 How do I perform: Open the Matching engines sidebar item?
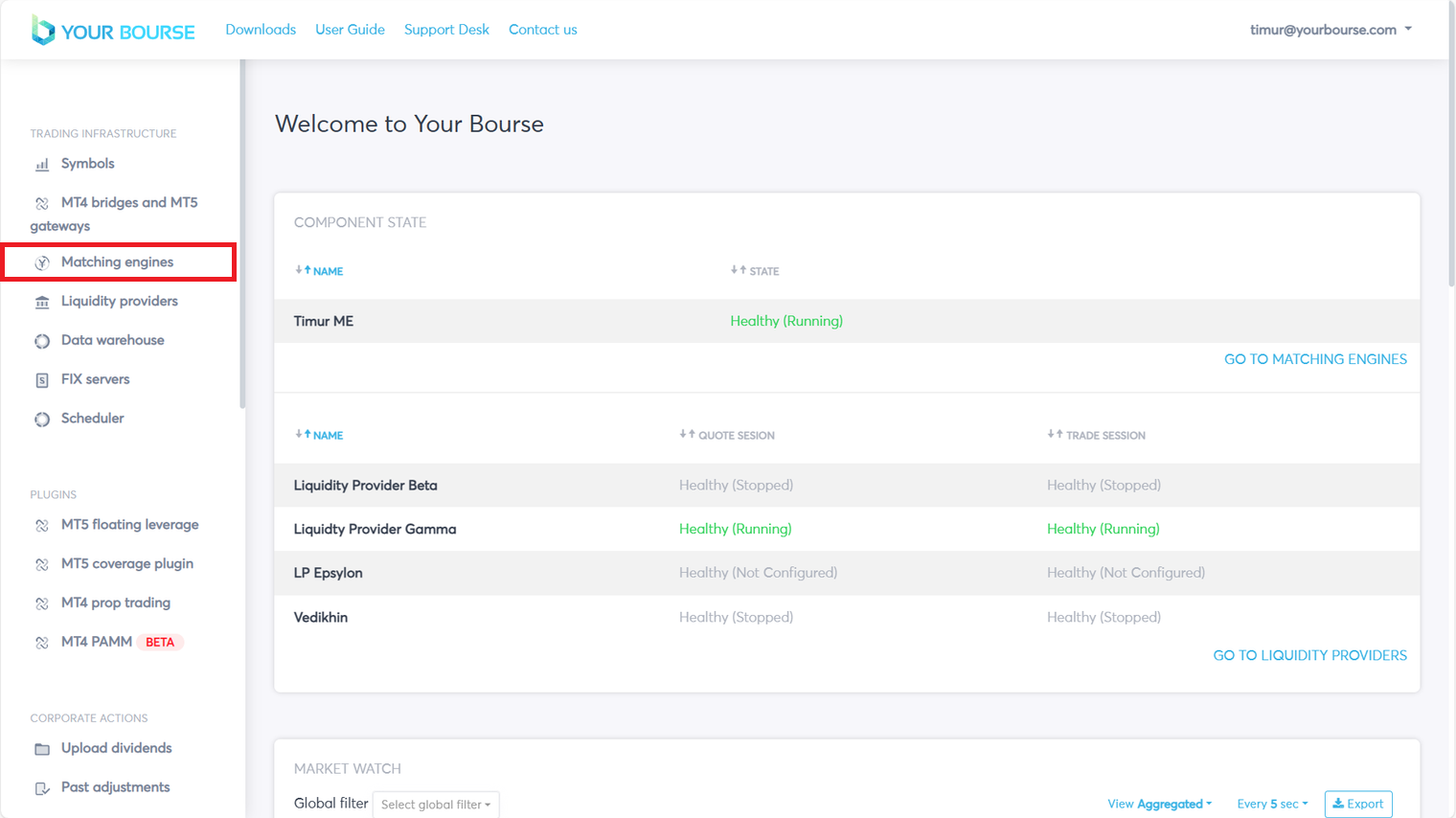pyautogui.click(x=117, y=261)
